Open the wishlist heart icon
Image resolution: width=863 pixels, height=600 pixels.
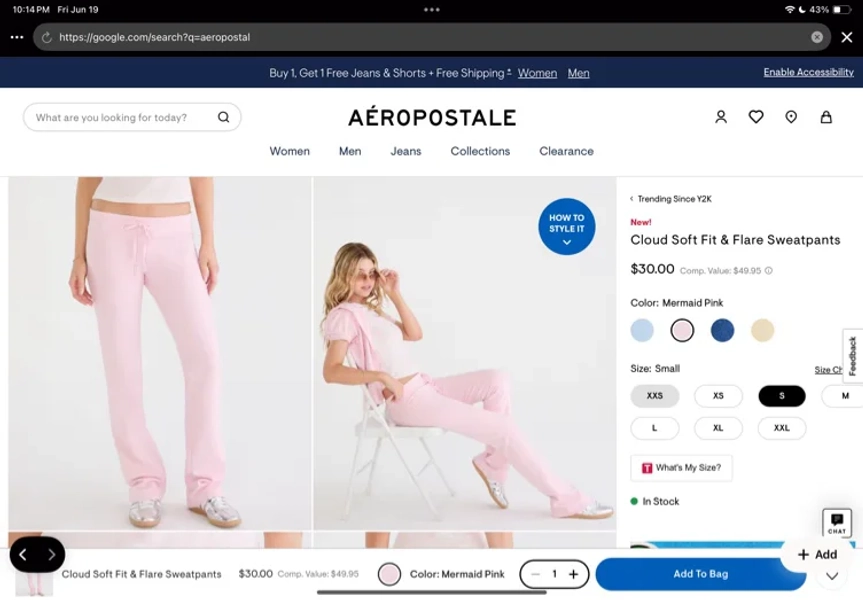click(x=756, y=117)
